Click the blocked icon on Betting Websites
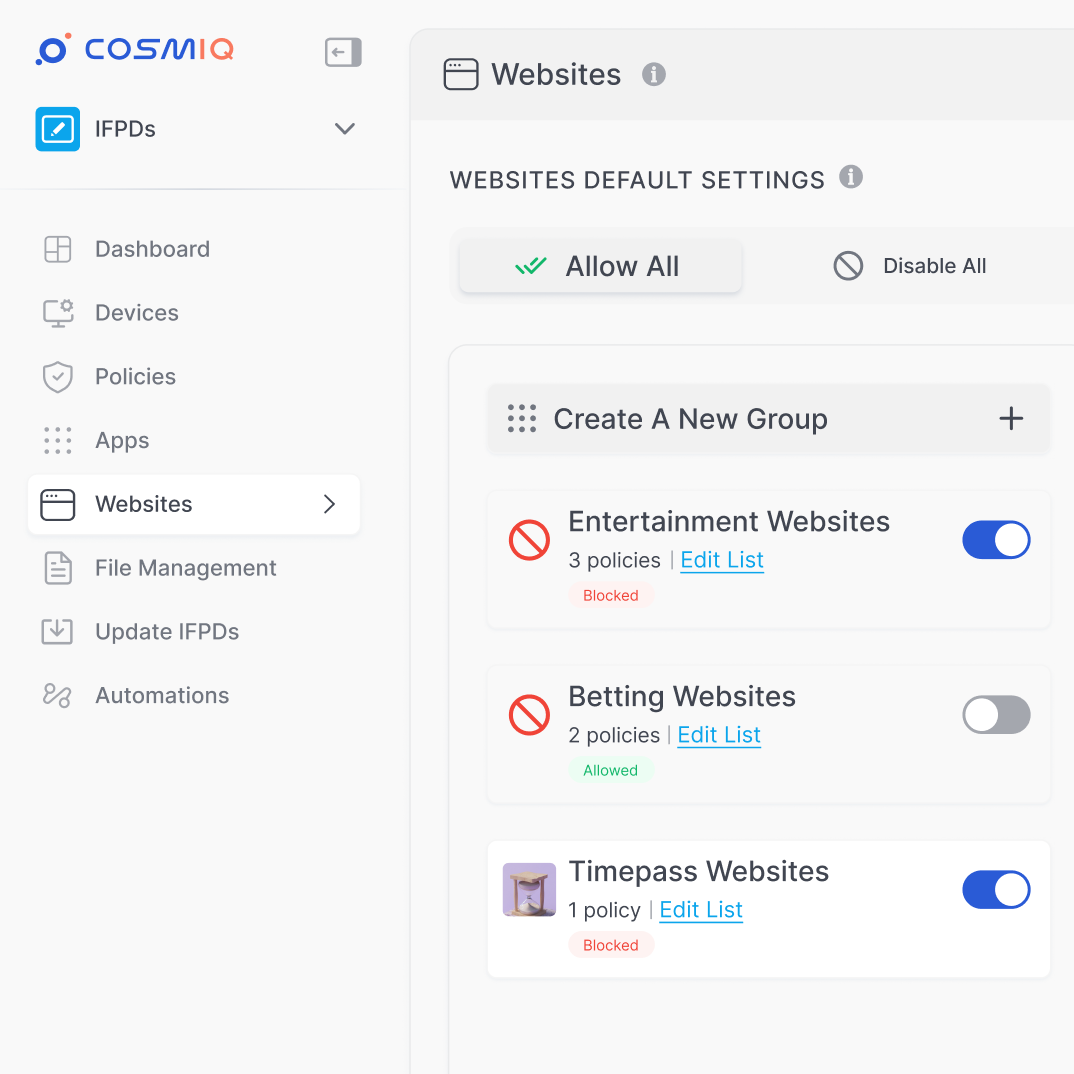This screenshot has height=1074, width=1074. 529,716
